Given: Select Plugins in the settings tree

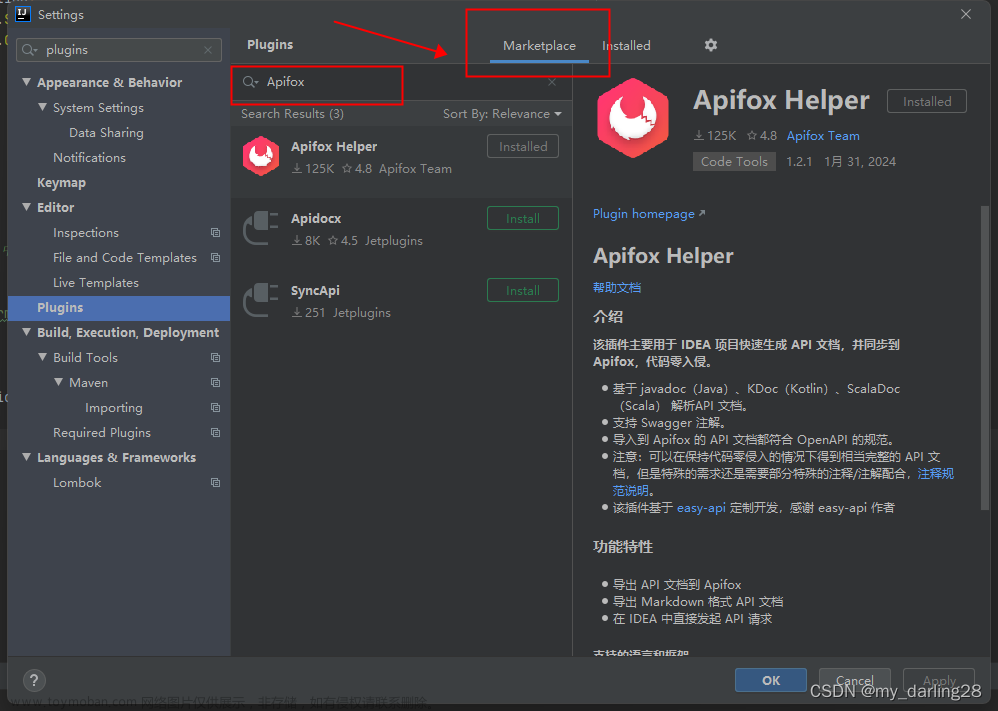Looking at the screenshot, I should point(118,307).
